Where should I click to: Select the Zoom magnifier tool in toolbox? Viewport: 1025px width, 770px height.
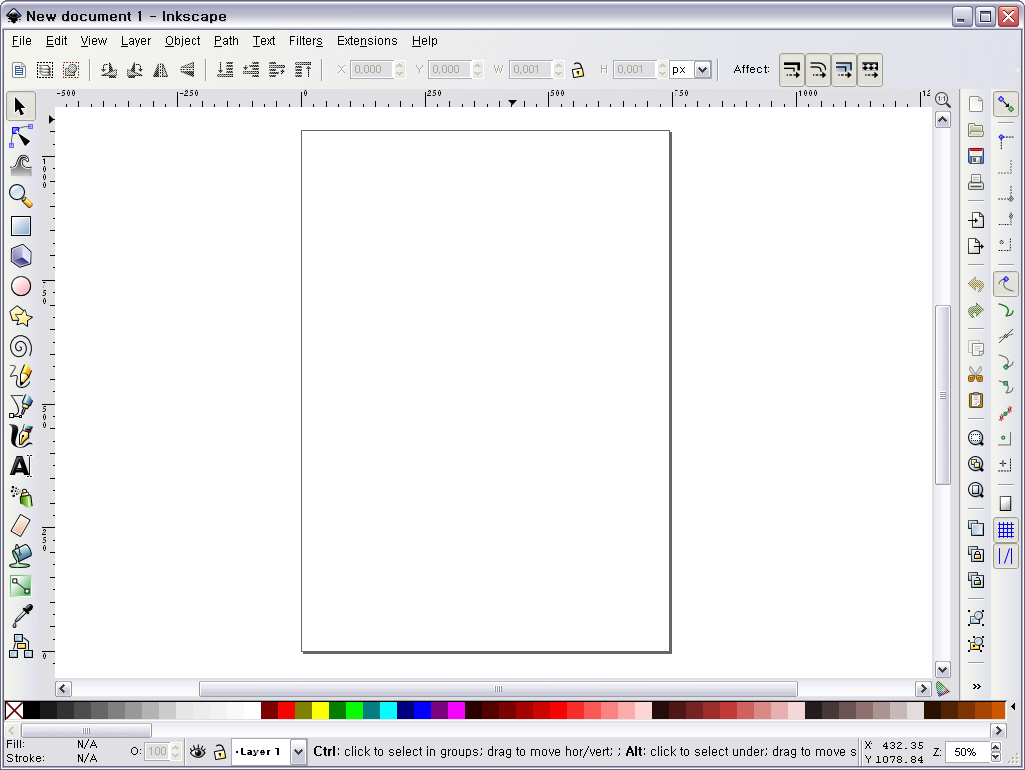tap(20, 196)
